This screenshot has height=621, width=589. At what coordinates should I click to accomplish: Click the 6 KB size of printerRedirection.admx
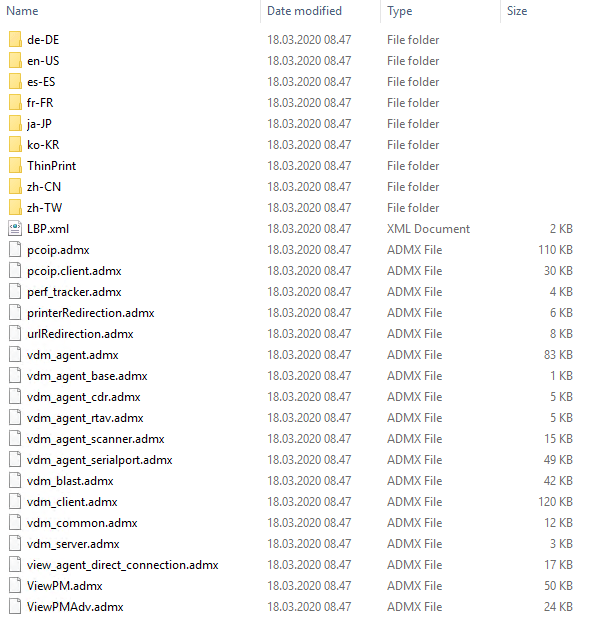(561, 312)
